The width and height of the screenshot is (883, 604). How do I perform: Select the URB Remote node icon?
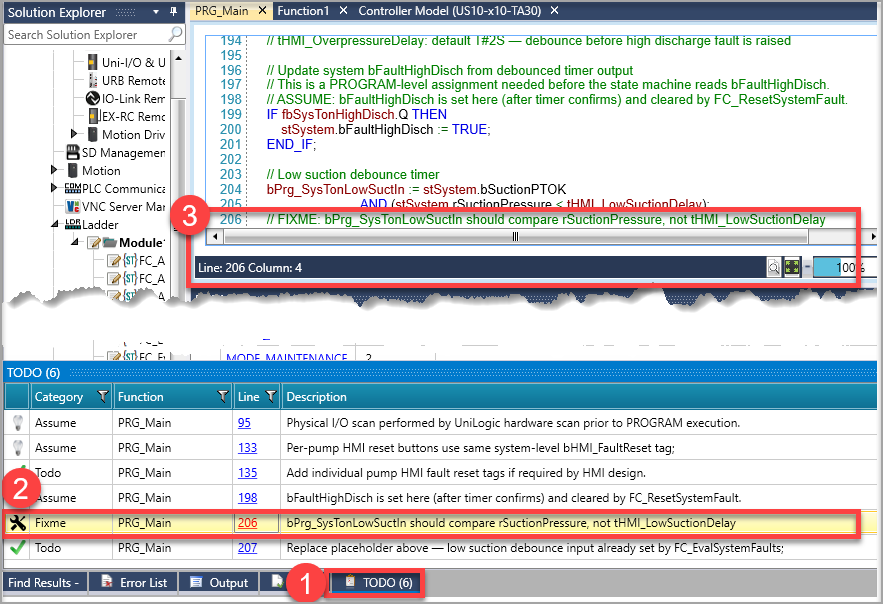[x=93, y=80]
